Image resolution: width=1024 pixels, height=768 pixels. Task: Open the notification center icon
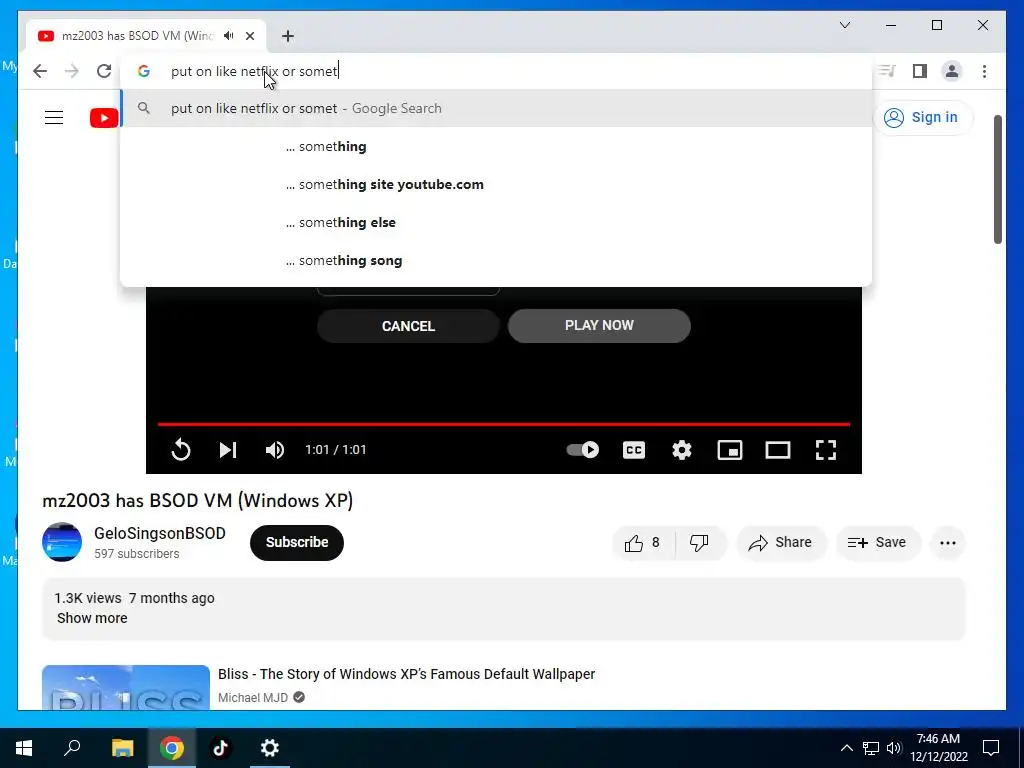click(991, 748)
